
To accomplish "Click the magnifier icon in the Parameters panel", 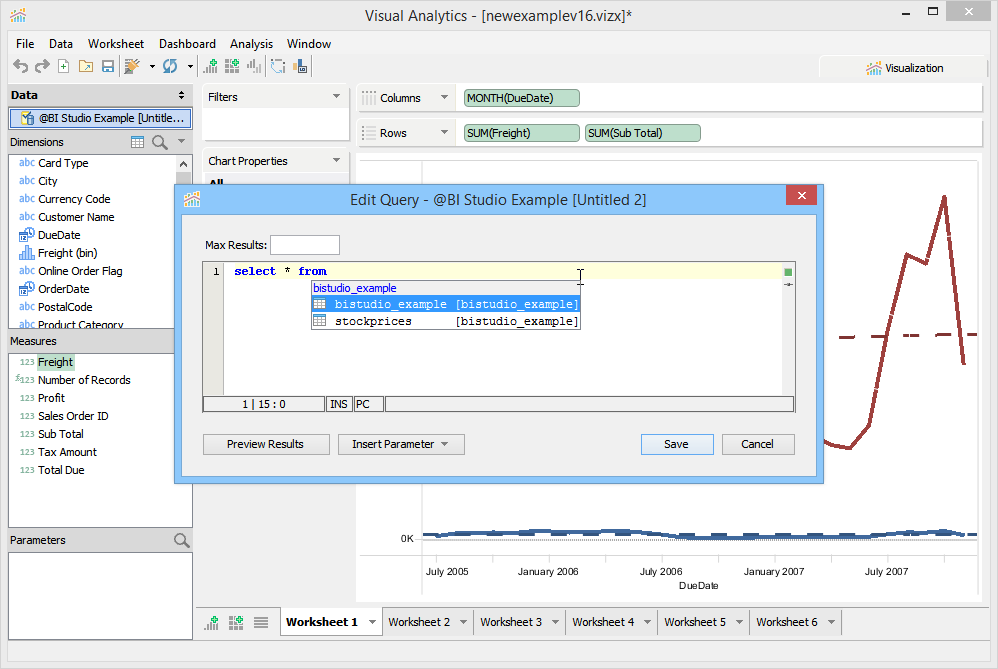I will tap(181, 540).
